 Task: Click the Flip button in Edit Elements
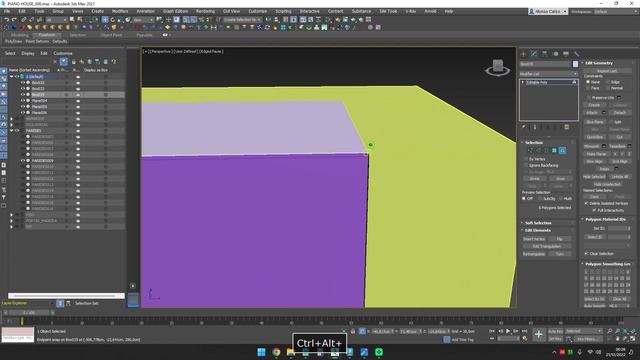560,239
